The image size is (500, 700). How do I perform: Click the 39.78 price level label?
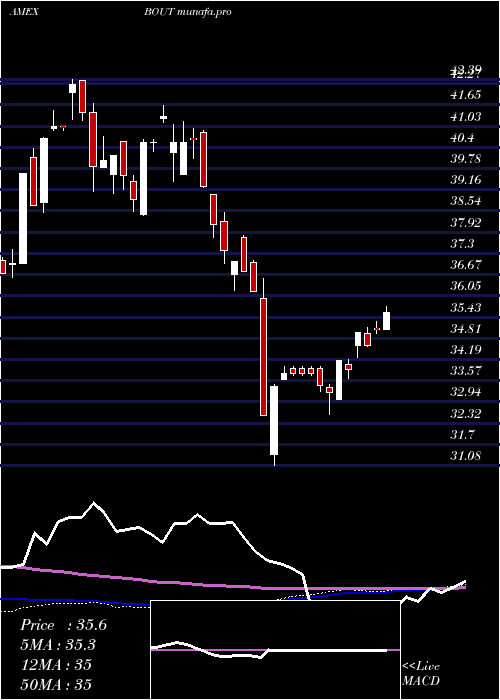(x=466, y=158)
